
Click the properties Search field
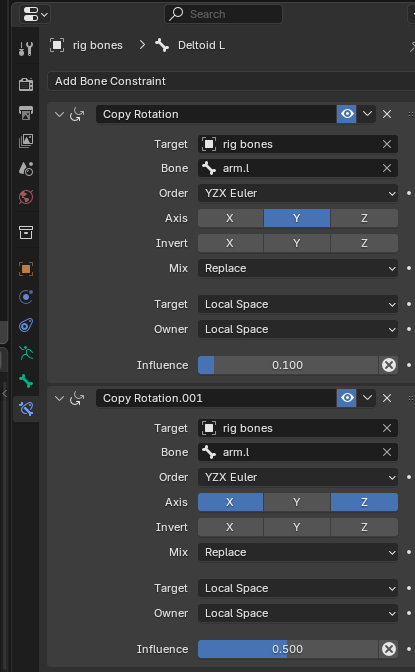click(223, 14)
